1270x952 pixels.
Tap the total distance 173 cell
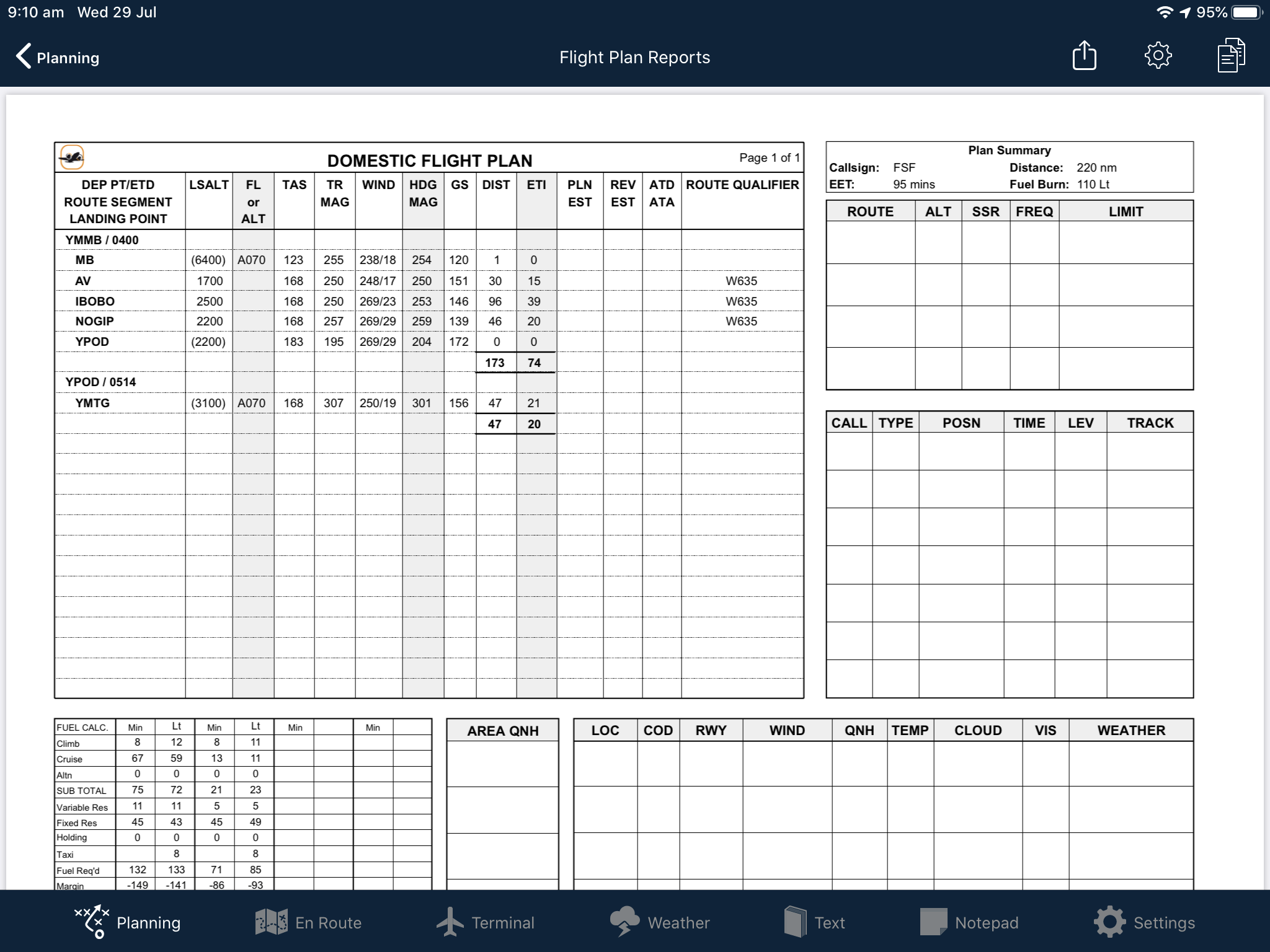[495, 363]
